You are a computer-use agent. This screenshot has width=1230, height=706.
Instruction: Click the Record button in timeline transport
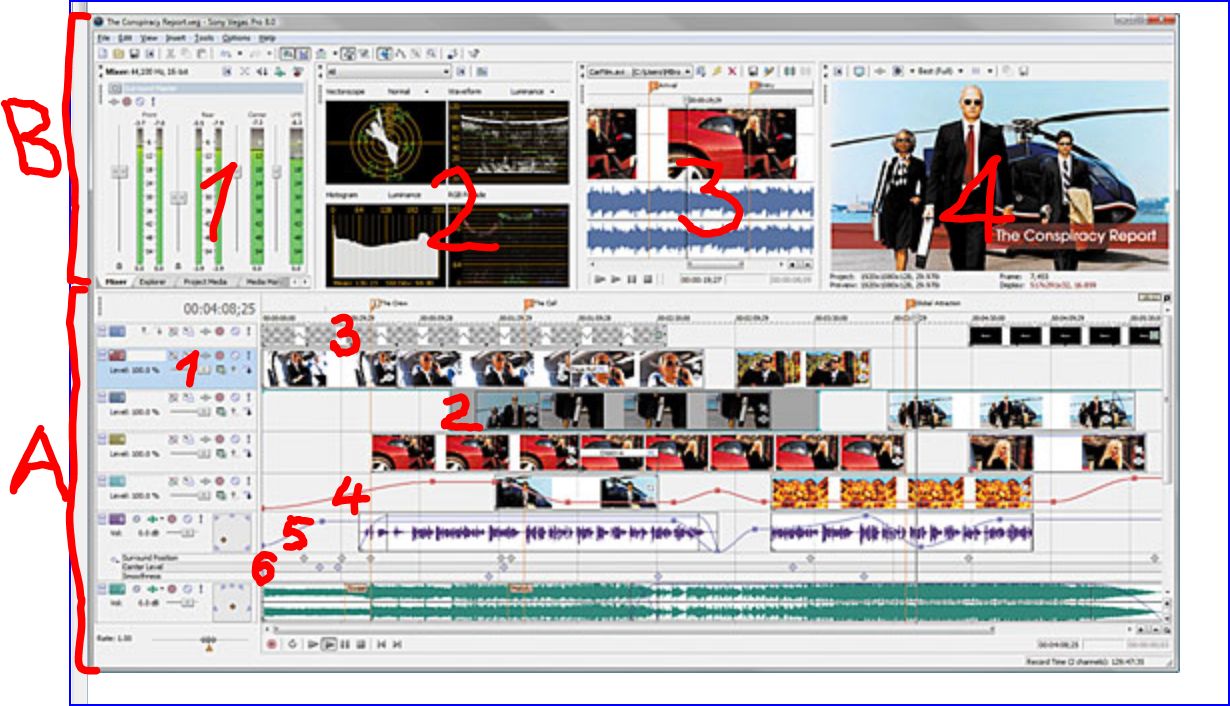click(x=271, y=644)
